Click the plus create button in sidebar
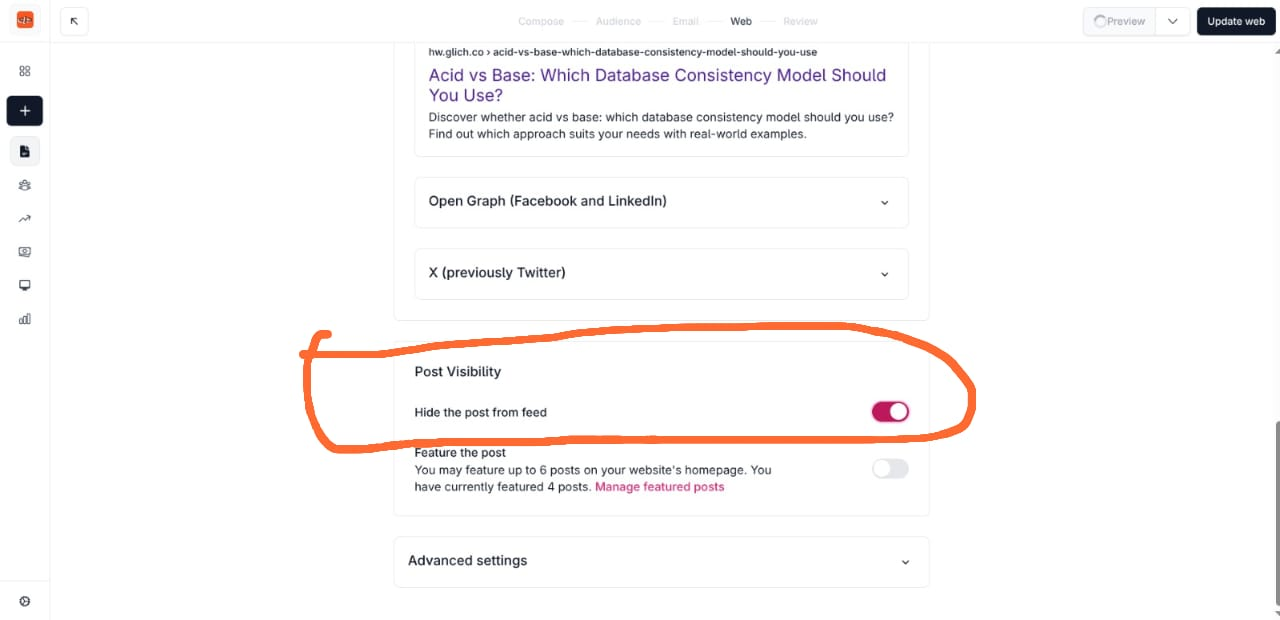1280x620 pixels. [25, 111]
